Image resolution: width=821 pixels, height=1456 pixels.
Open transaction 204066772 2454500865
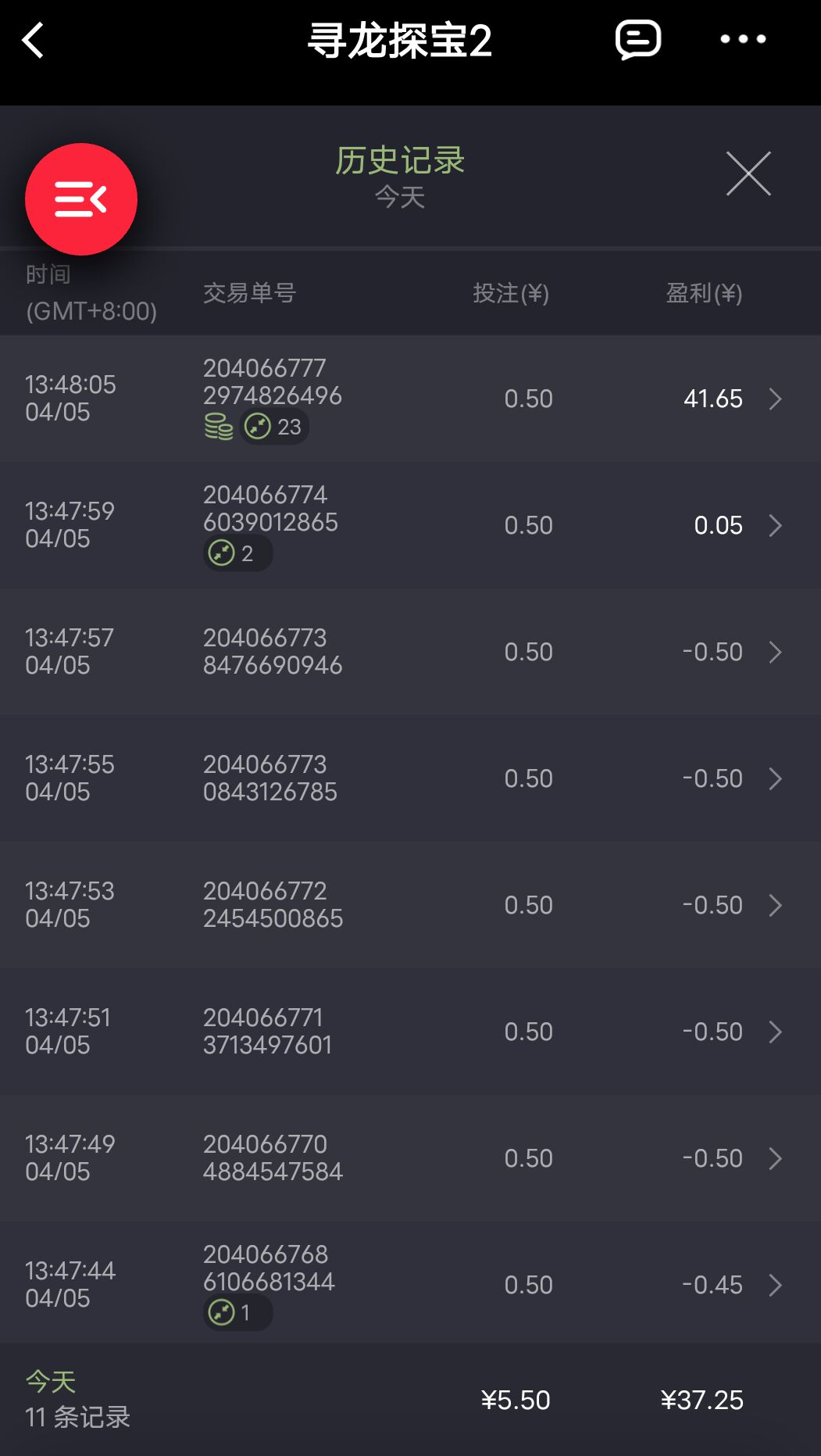[x=273, y=905]
